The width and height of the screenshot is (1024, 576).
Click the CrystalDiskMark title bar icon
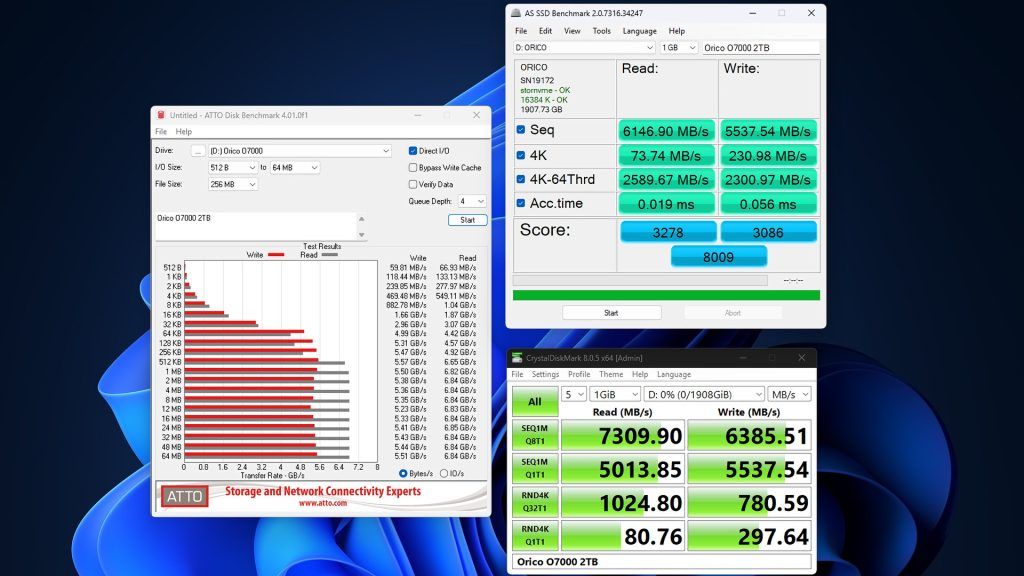tap(517, 358)
